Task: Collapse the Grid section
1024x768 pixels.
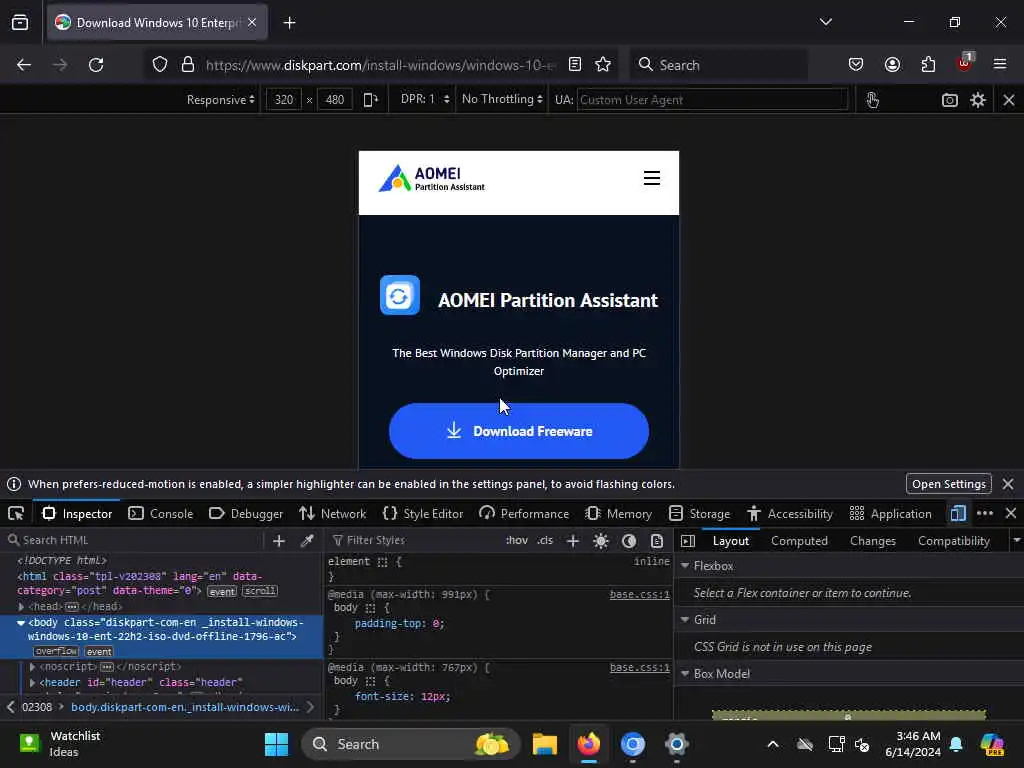Action: click(685, 619)
